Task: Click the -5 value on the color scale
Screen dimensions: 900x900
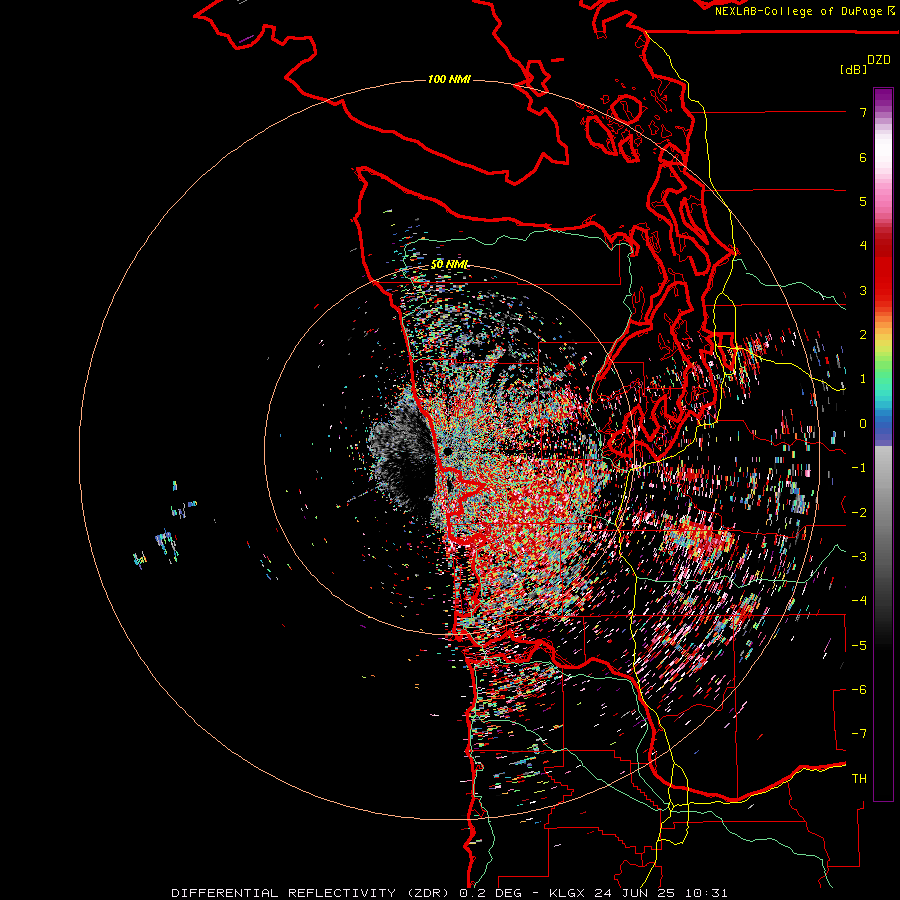Action: 859,646
